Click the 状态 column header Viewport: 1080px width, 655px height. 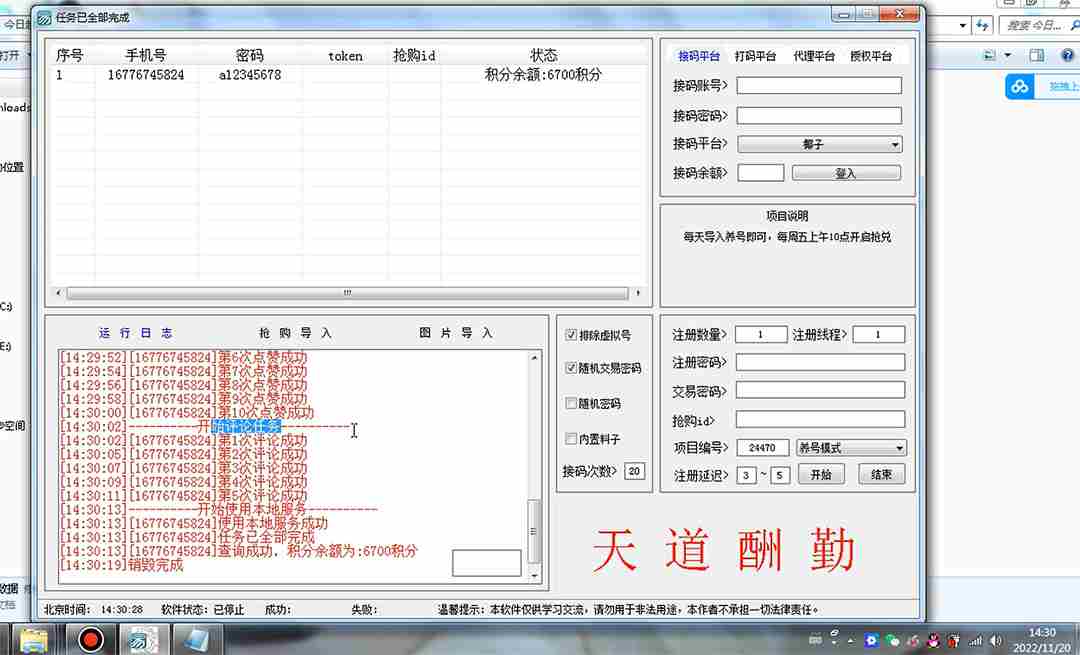(x=543, y=55)
